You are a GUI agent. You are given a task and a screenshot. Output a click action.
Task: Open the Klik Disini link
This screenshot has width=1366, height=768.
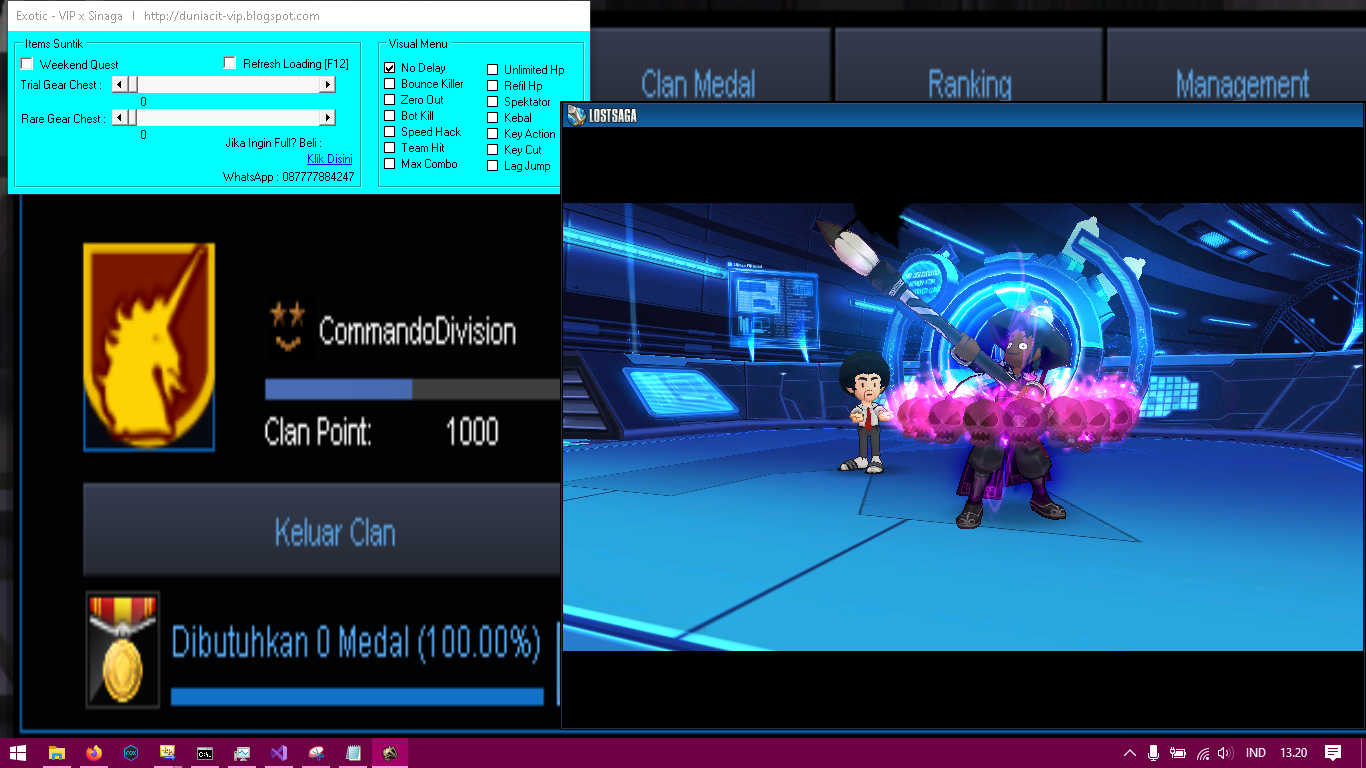point(329,159)
